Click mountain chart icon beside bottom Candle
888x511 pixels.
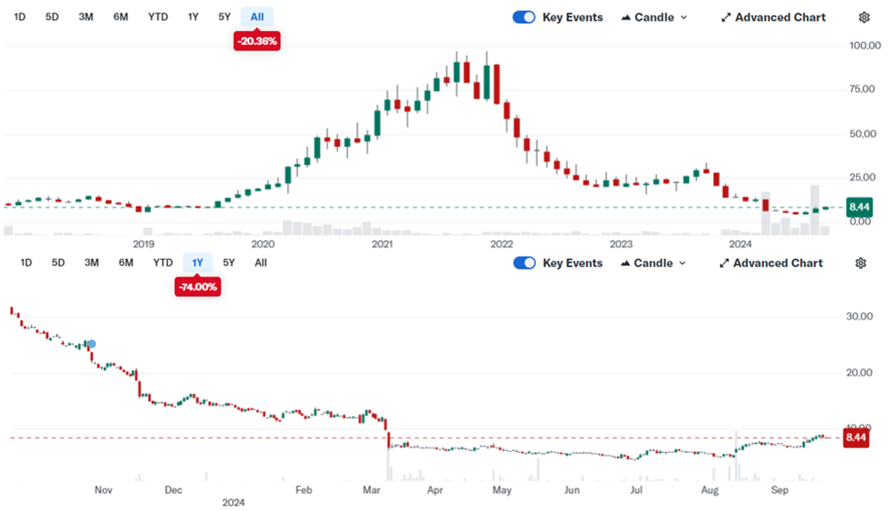[625, 263]
